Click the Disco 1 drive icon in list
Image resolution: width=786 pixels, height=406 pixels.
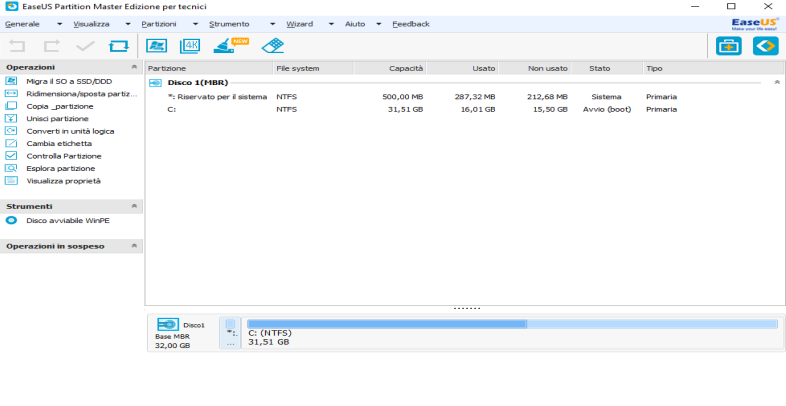point(156,83)
